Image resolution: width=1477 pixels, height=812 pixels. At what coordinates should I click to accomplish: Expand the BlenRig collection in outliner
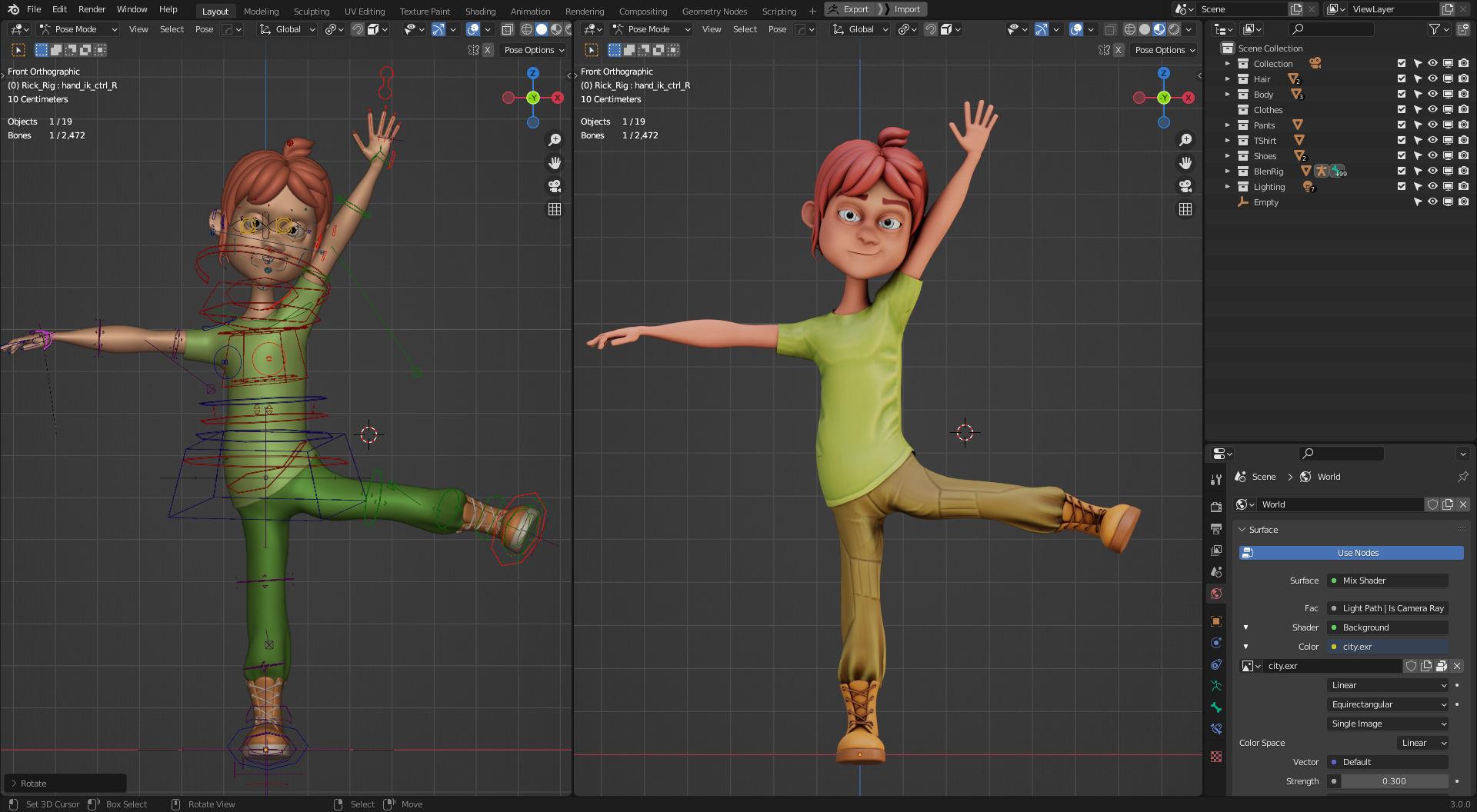1228,171
